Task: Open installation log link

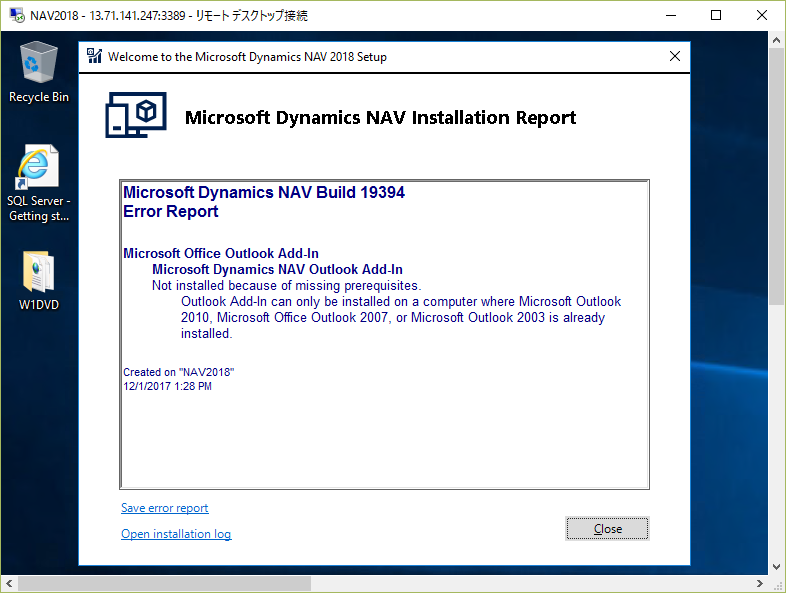Action: 176,534
